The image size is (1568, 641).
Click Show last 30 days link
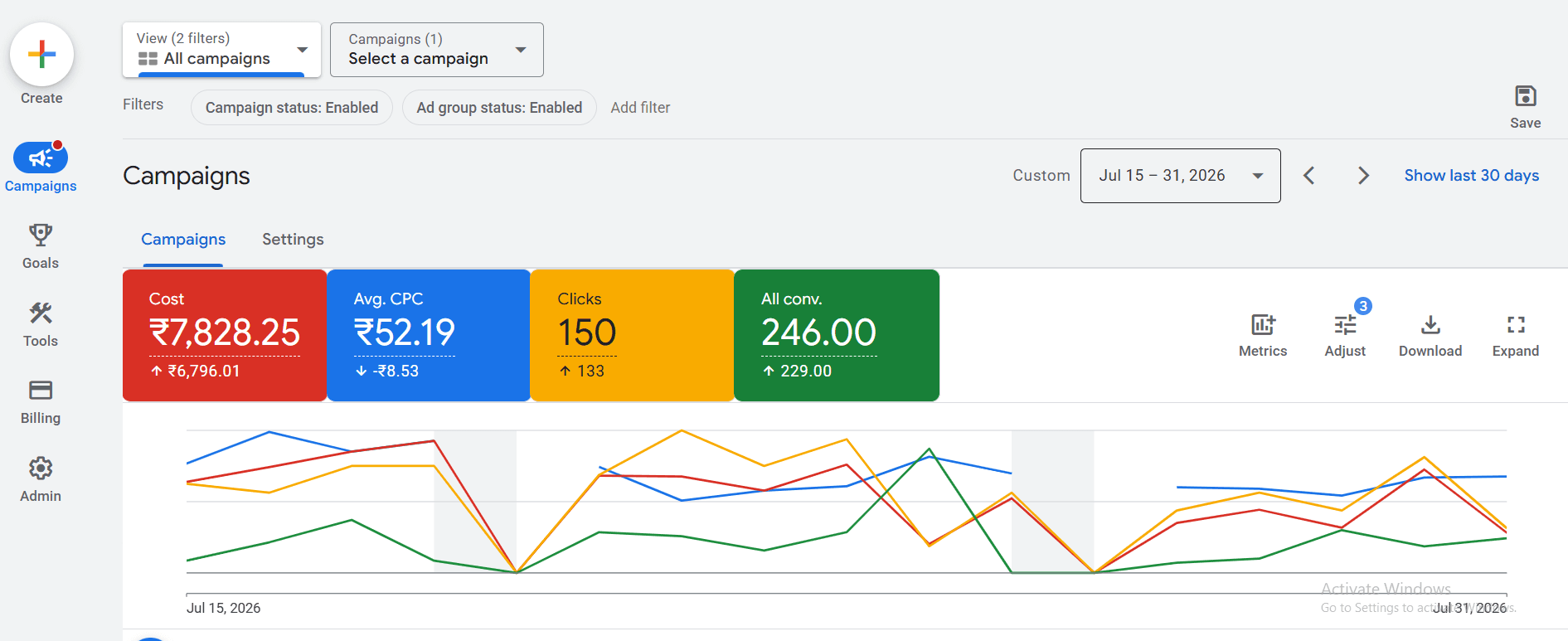tap(1472, 176)
